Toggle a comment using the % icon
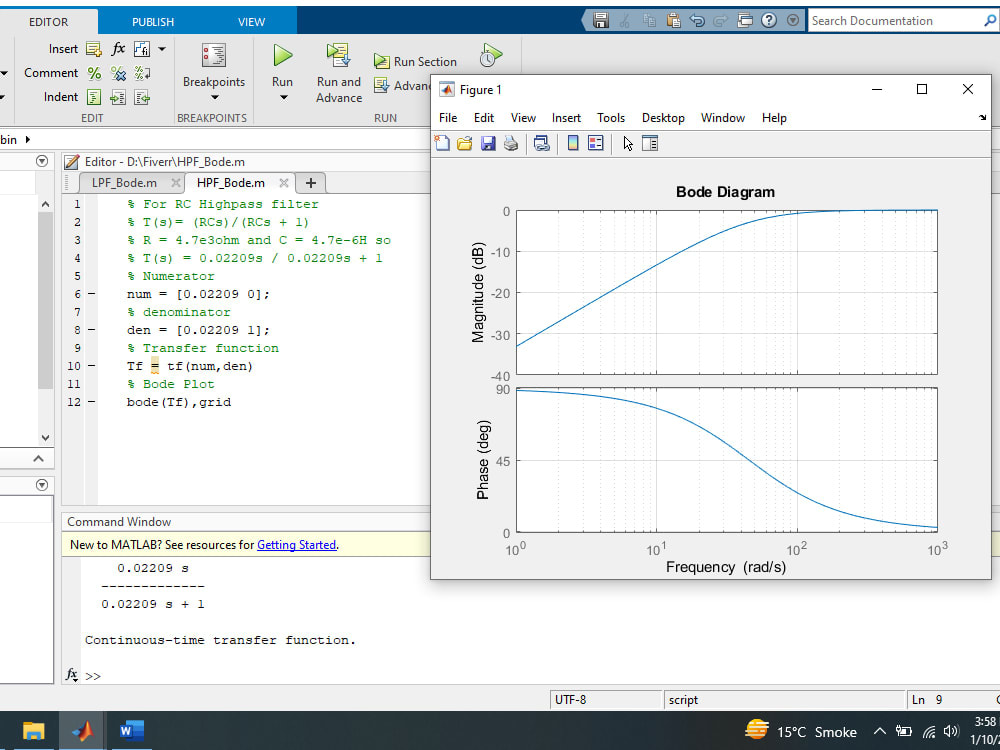The height and width of the screenshot is (750, 1000). (x=93, y=72)
